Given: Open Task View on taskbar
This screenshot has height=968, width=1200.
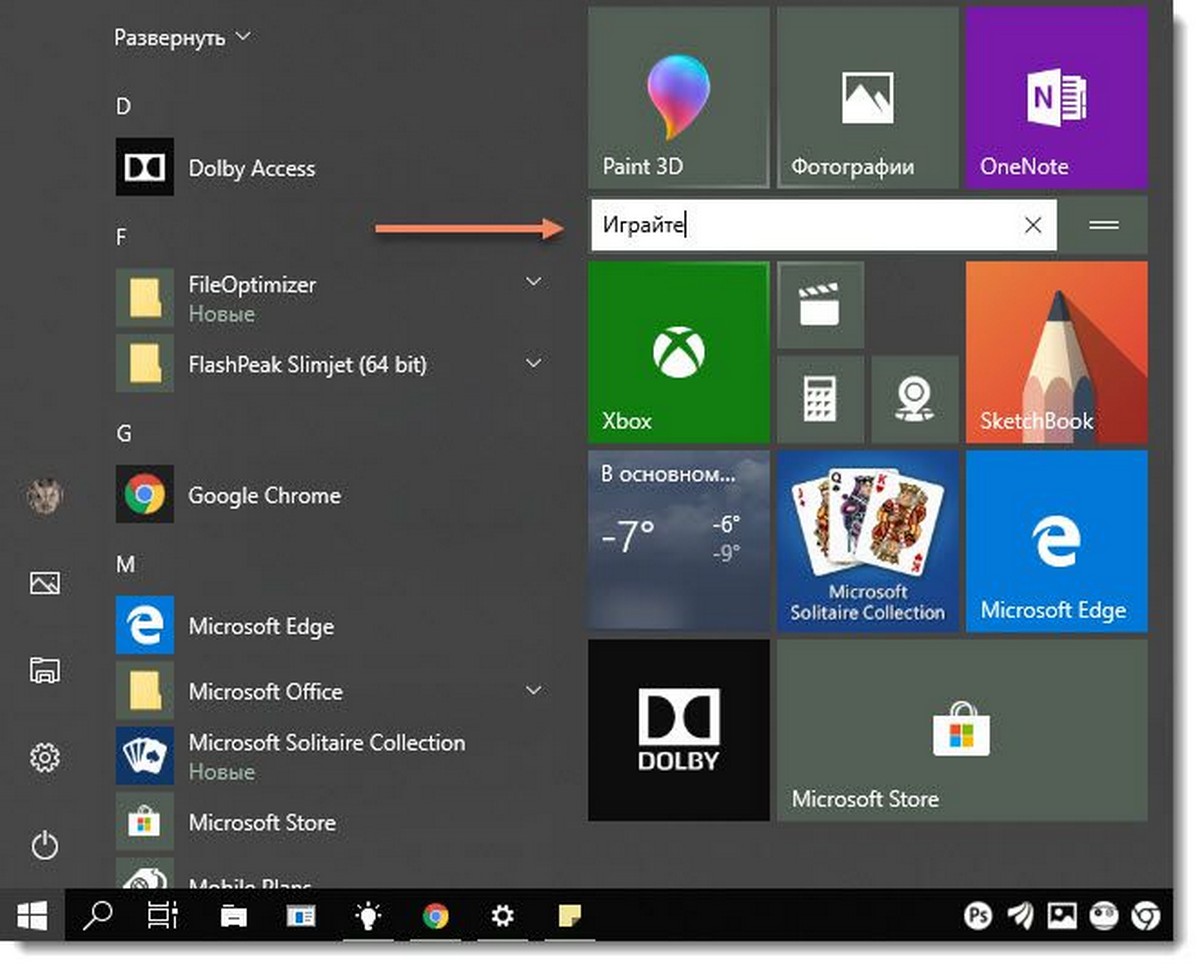Looking at the screenshot, I should 162,915.
